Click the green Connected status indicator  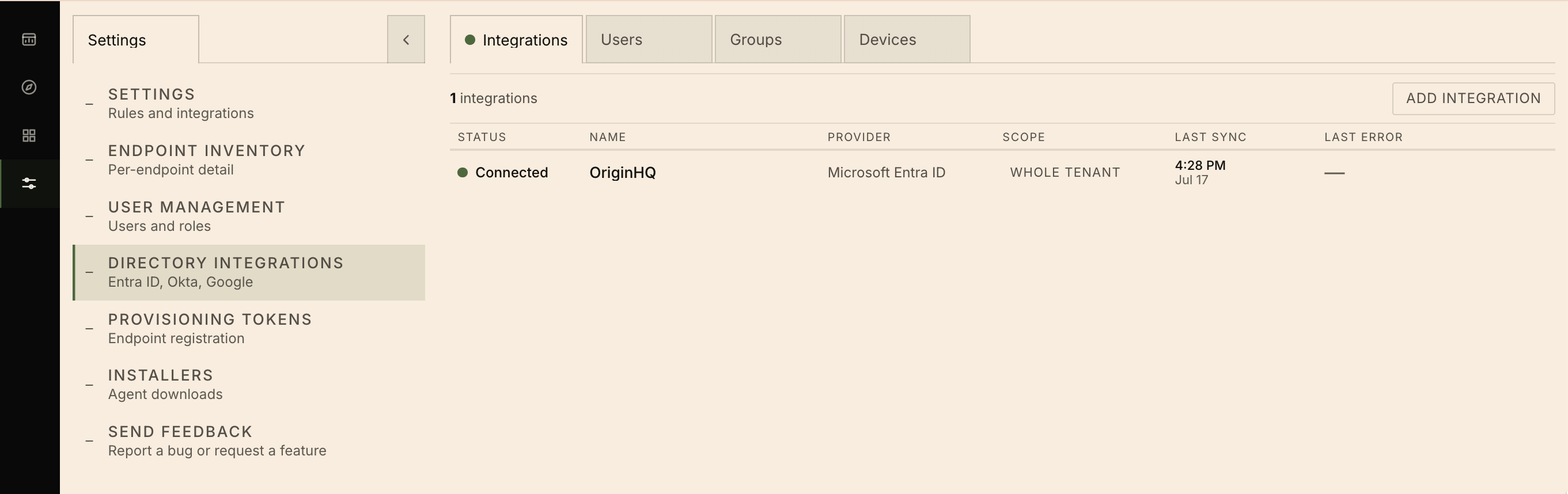(463, 173)
